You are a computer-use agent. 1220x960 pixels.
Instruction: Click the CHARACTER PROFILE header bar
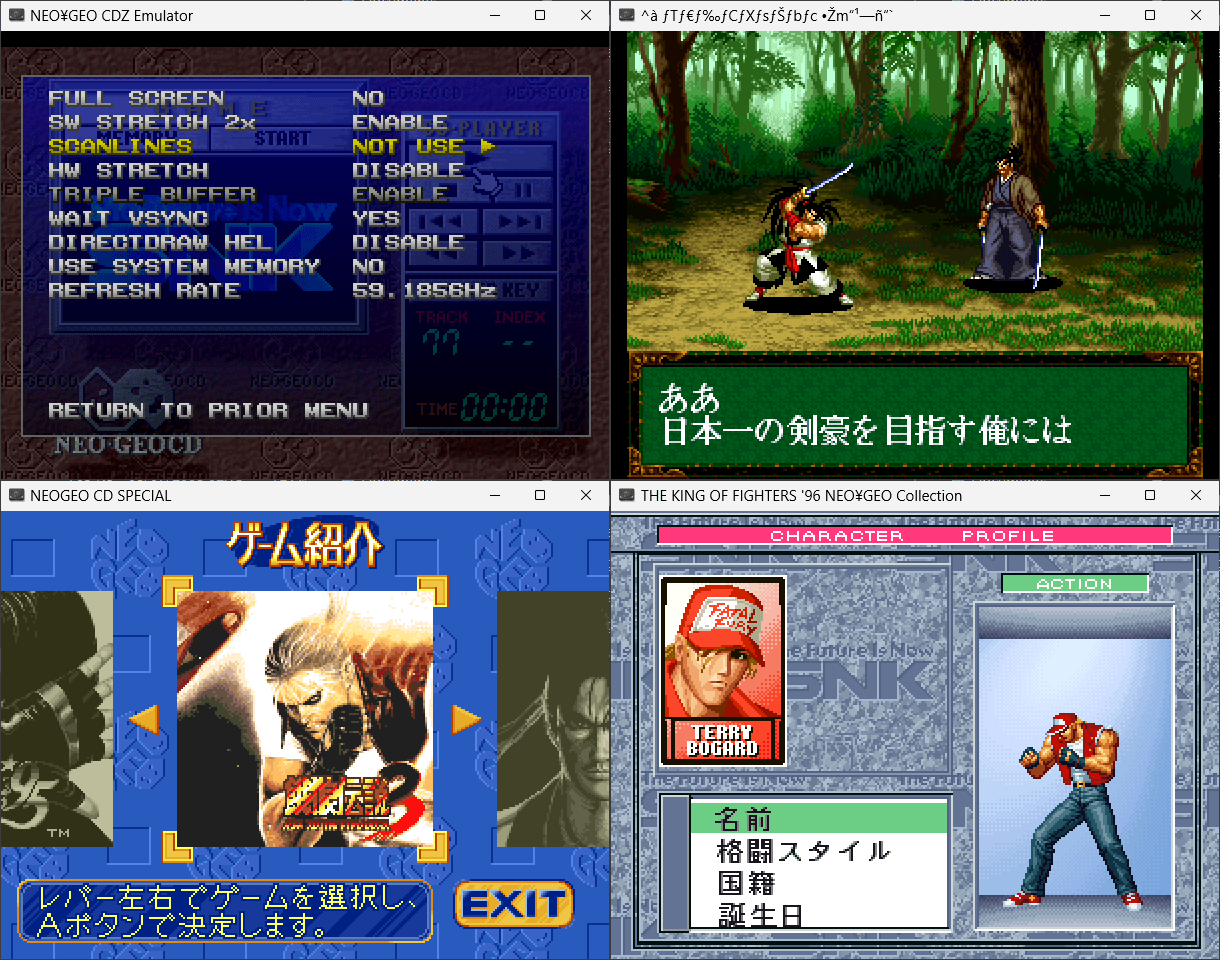914,536
